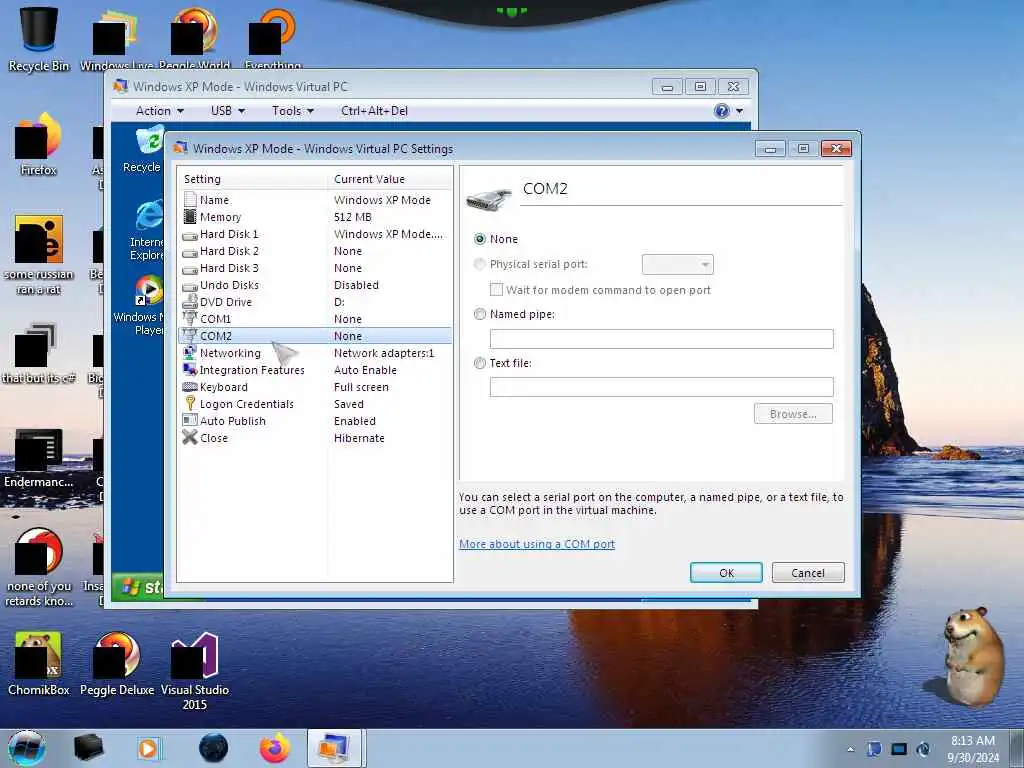Click the Integration Features icon
The image size is (1024, 768).
tap(190, 370)
